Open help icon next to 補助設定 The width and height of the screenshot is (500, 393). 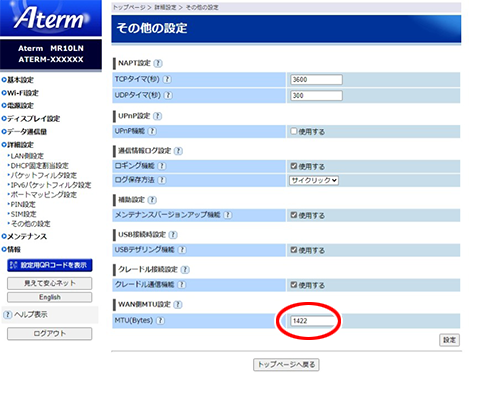point(152,200)
